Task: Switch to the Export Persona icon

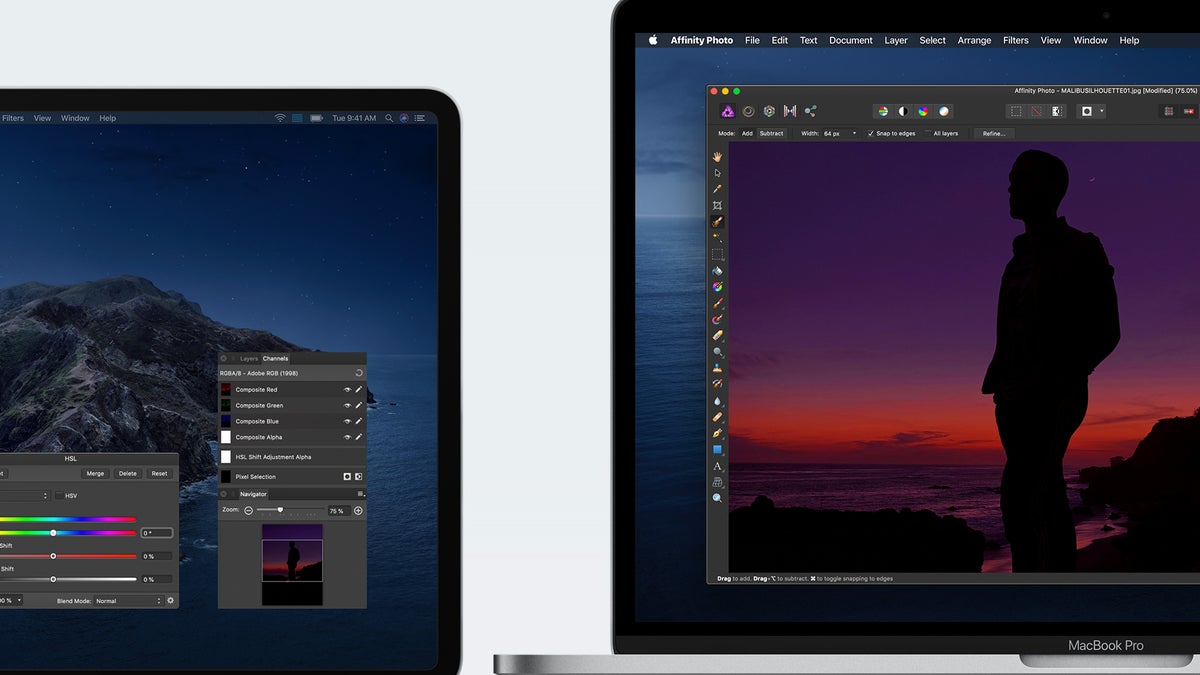Action: point(811,111)
